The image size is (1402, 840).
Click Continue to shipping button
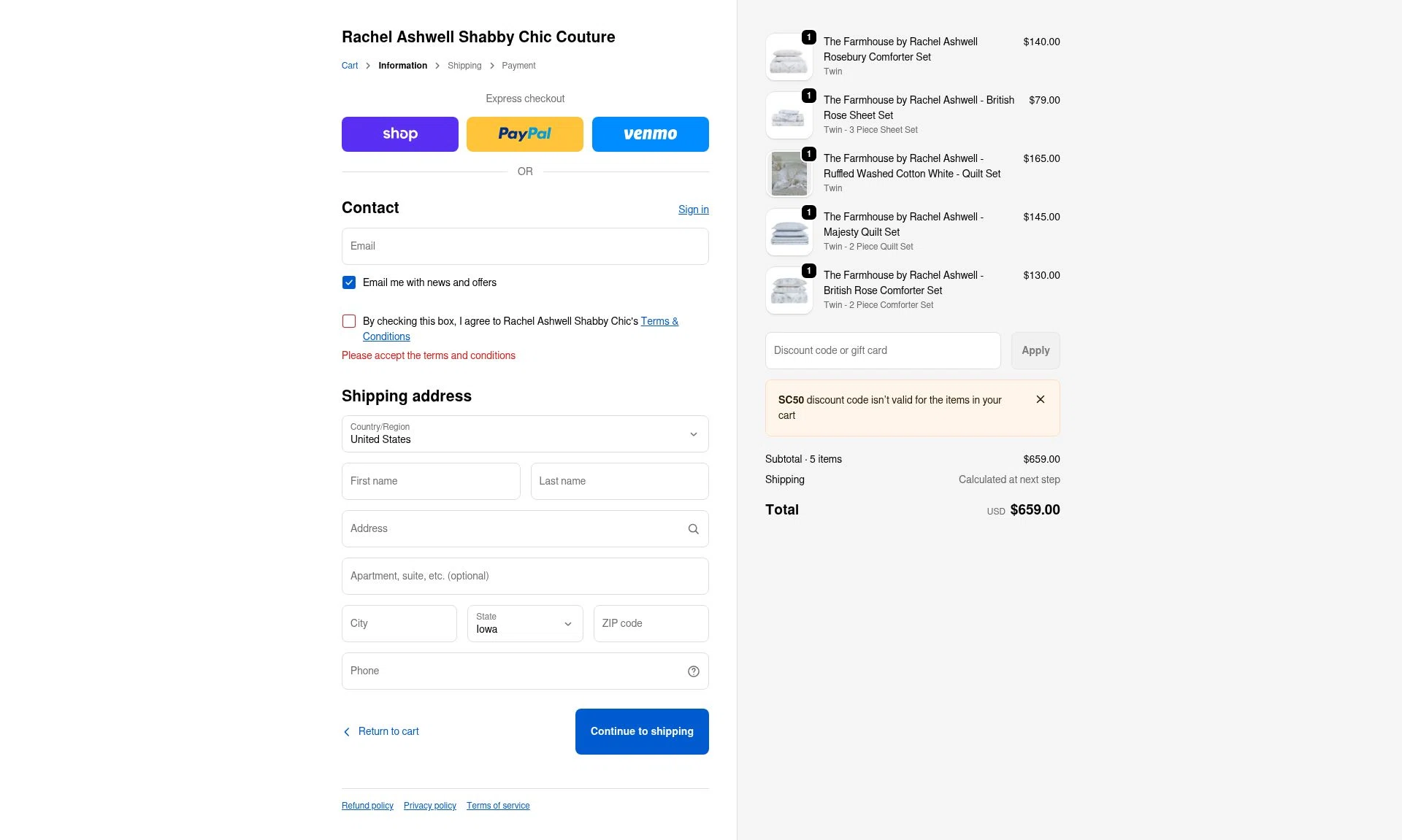(x=641, y=731)
